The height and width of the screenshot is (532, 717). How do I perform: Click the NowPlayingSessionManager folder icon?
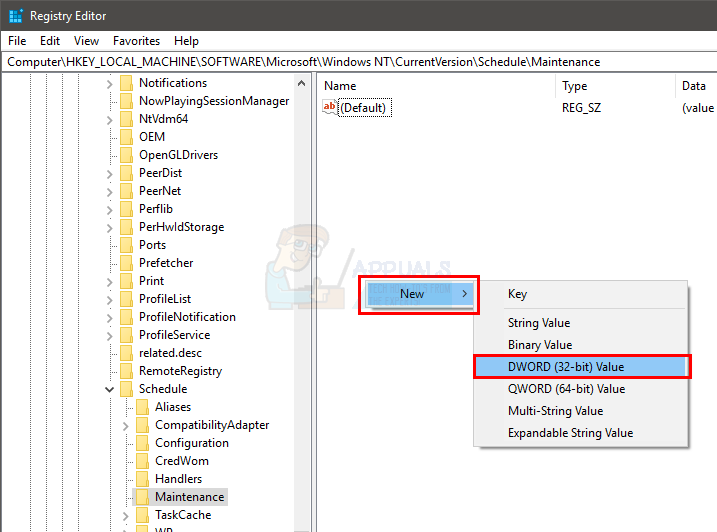point(127,101)
